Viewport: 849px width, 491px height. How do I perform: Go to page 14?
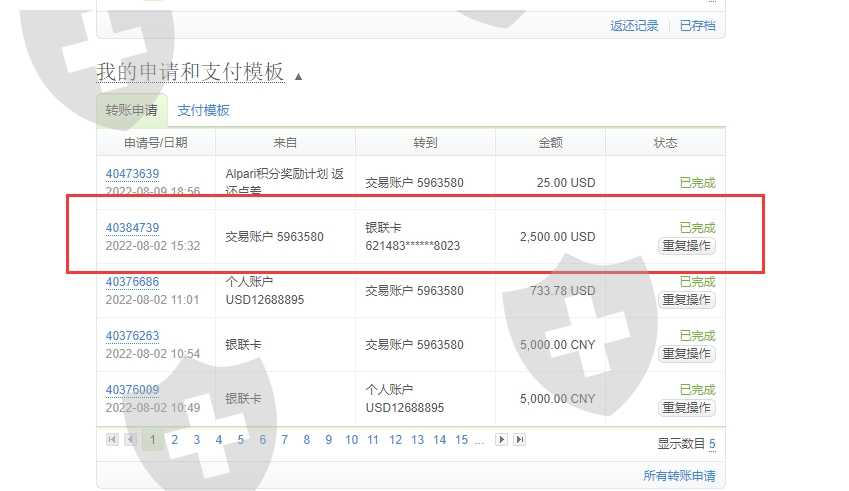440,440
